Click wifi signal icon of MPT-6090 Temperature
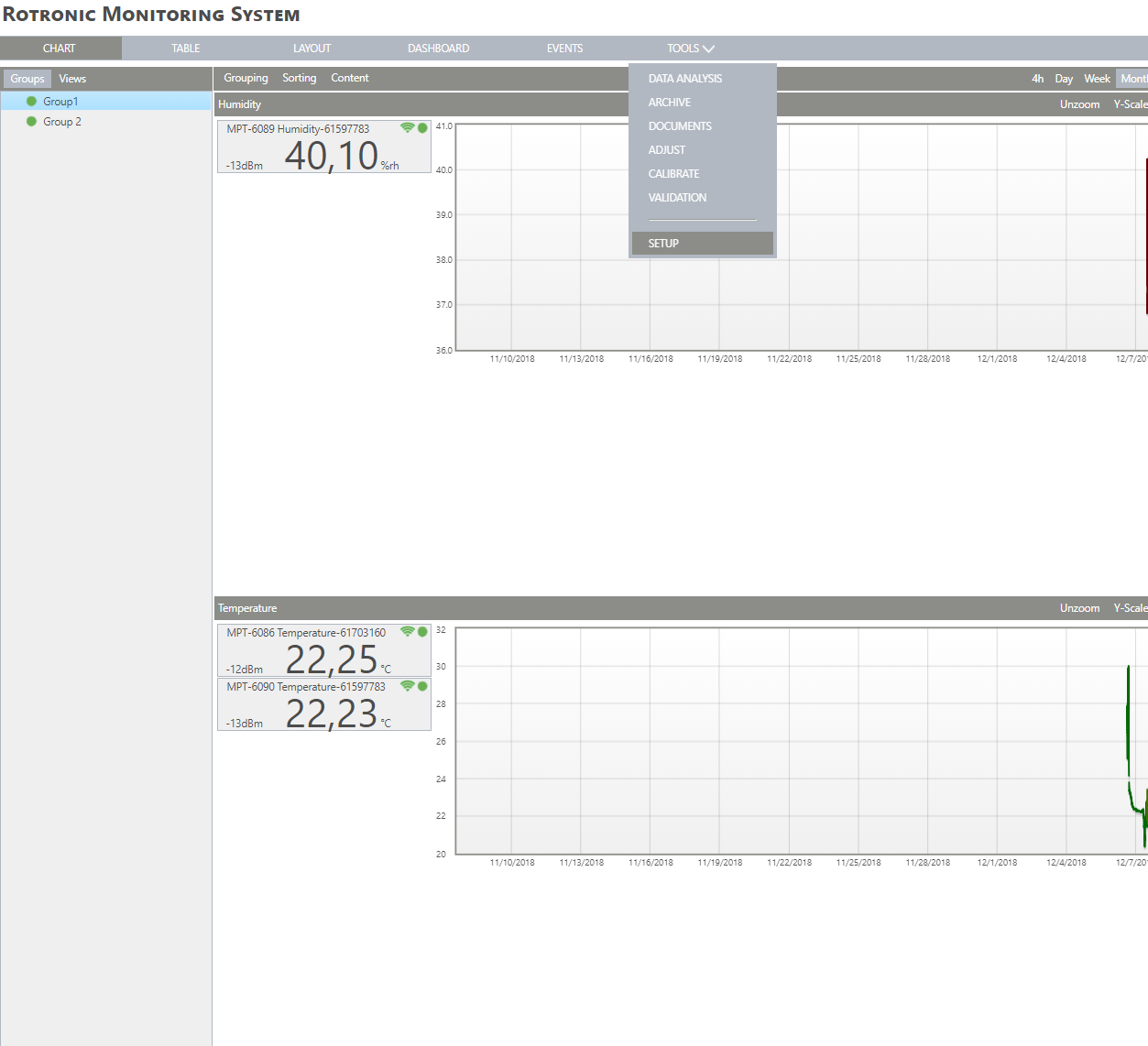 click(408, 686)
